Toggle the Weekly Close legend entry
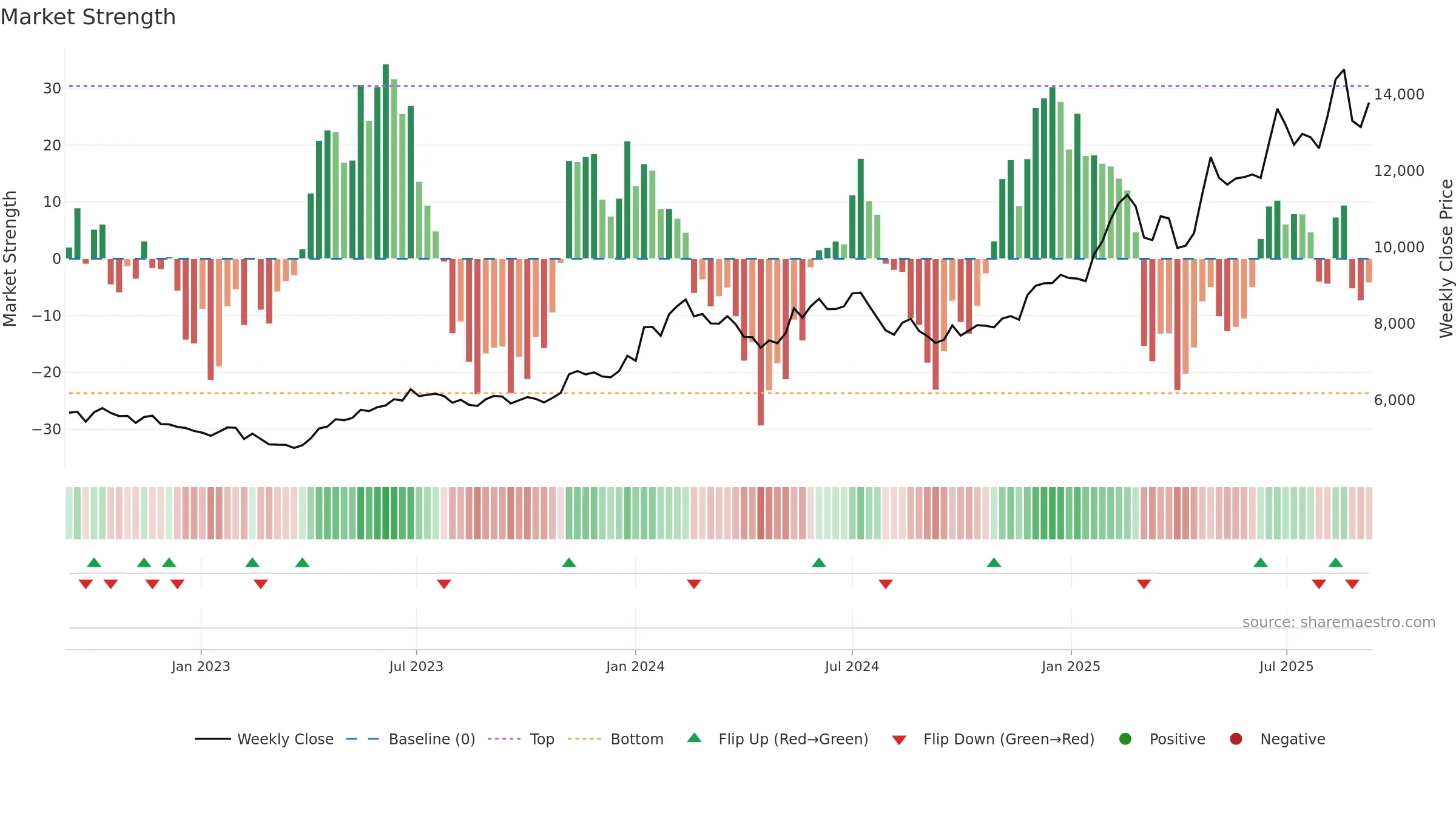Screen dimensions: 1456x819 [264, 739]
